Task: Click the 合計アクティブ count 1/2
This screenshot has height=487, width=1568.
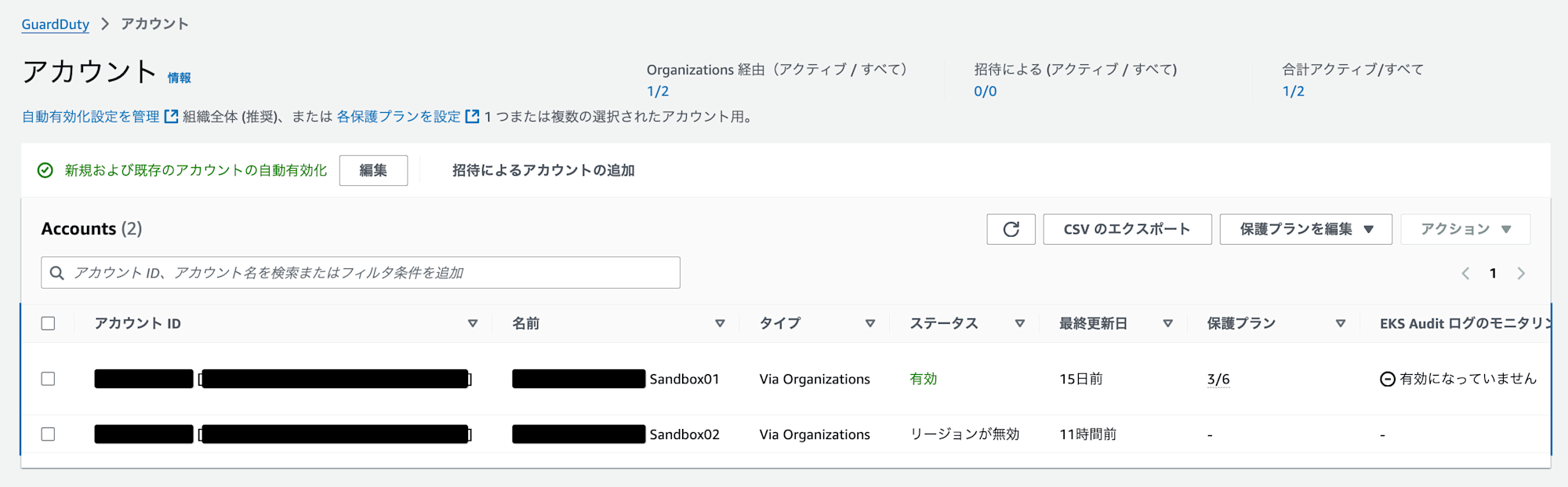Action: click(1294, 91)
